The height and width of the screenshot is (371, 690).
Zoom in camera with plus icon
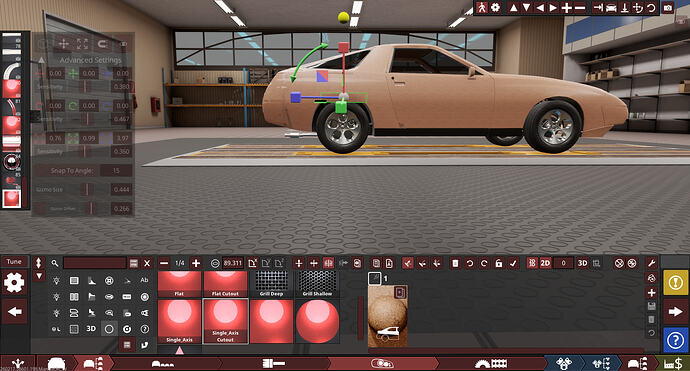click(567, 7)
